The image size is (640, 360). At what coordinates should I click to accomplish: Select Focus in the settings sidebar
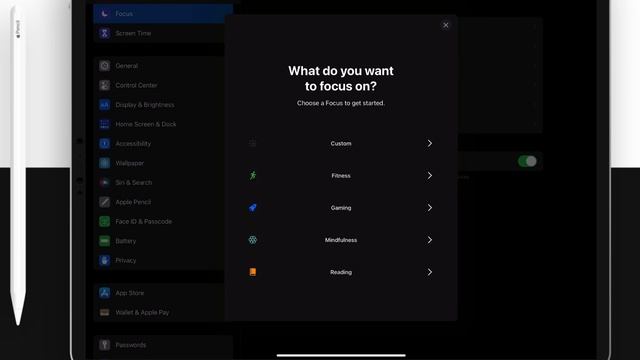[x=163, y=14]
